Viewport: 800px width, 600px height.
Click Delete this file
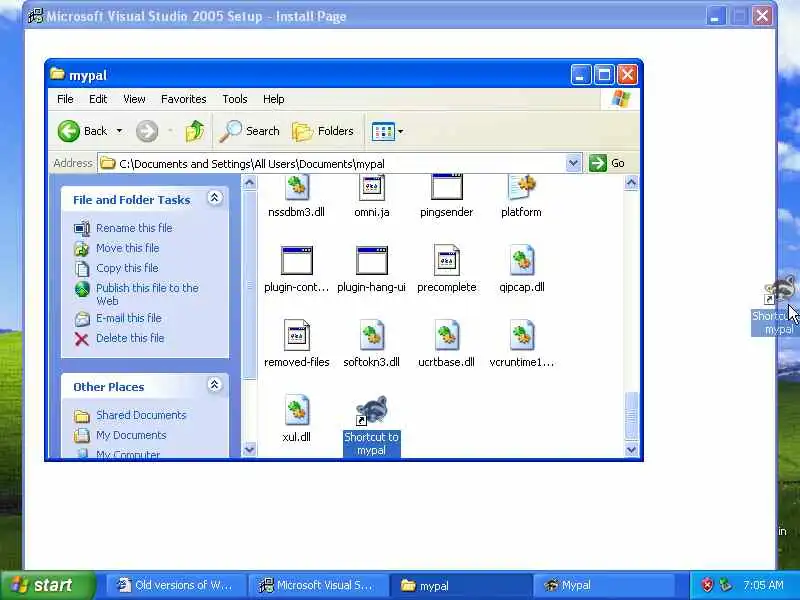pyautogui.click(x=130, y=338)
